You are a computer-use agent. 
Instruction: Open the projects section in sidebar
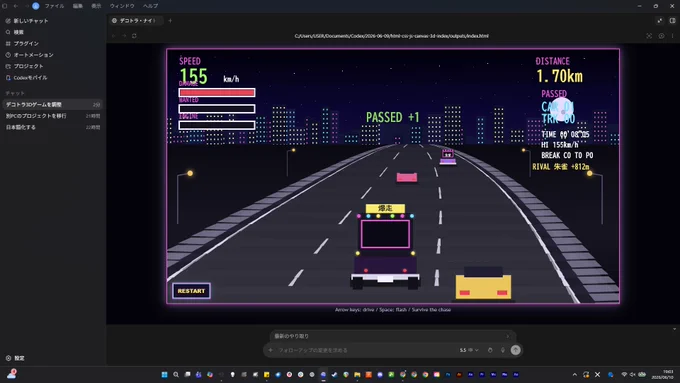(24, 66)
